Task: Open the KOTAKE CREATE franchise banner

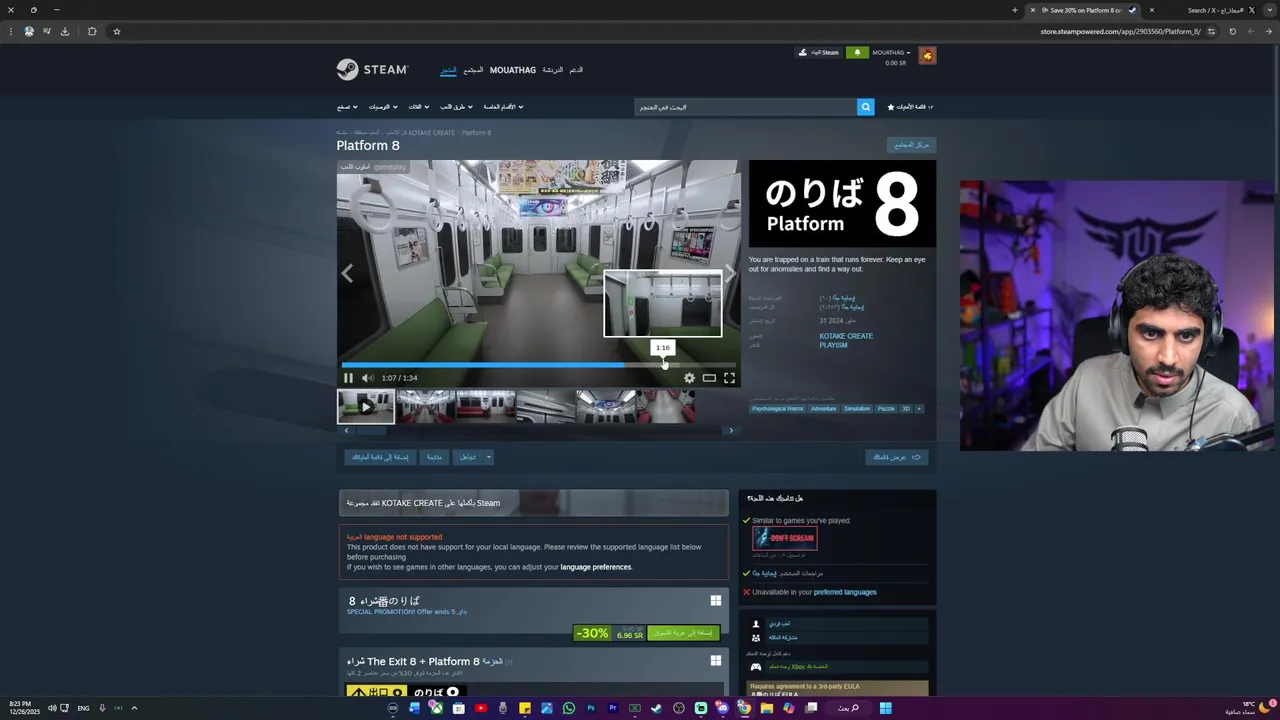Action: click(x=533, y=503)
